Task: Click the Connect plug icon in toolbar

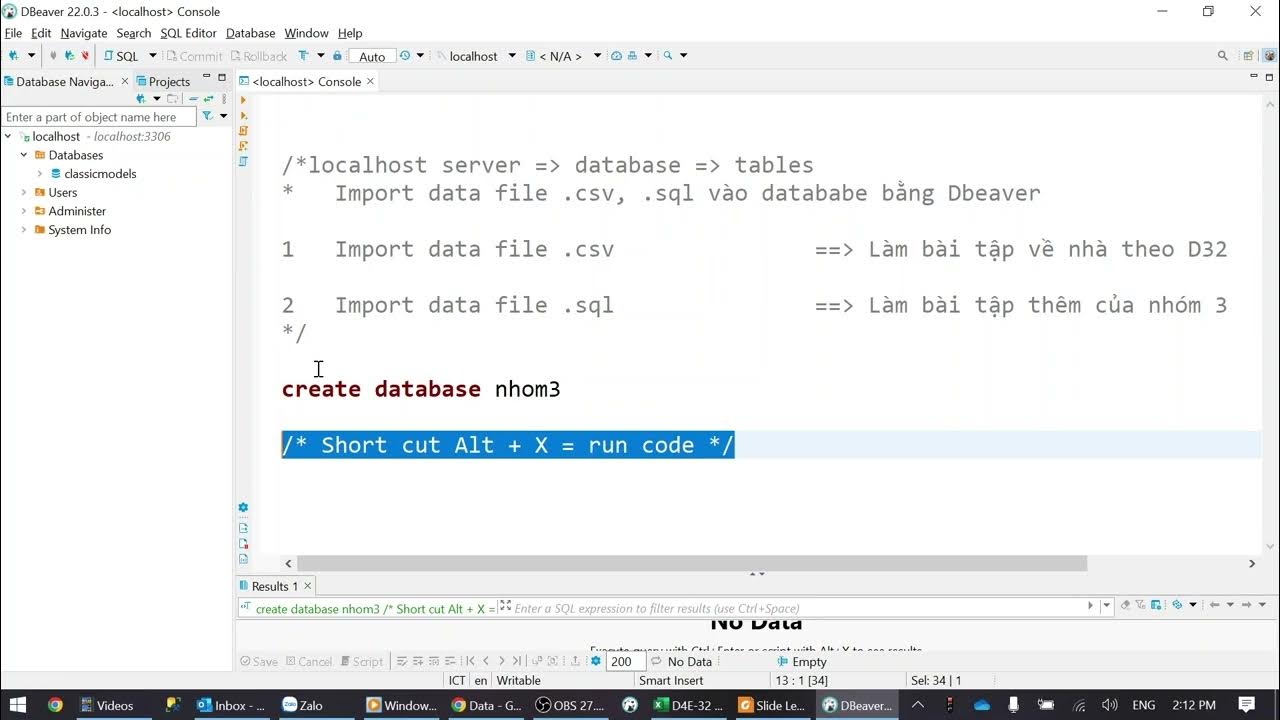Action: (53, 56)
